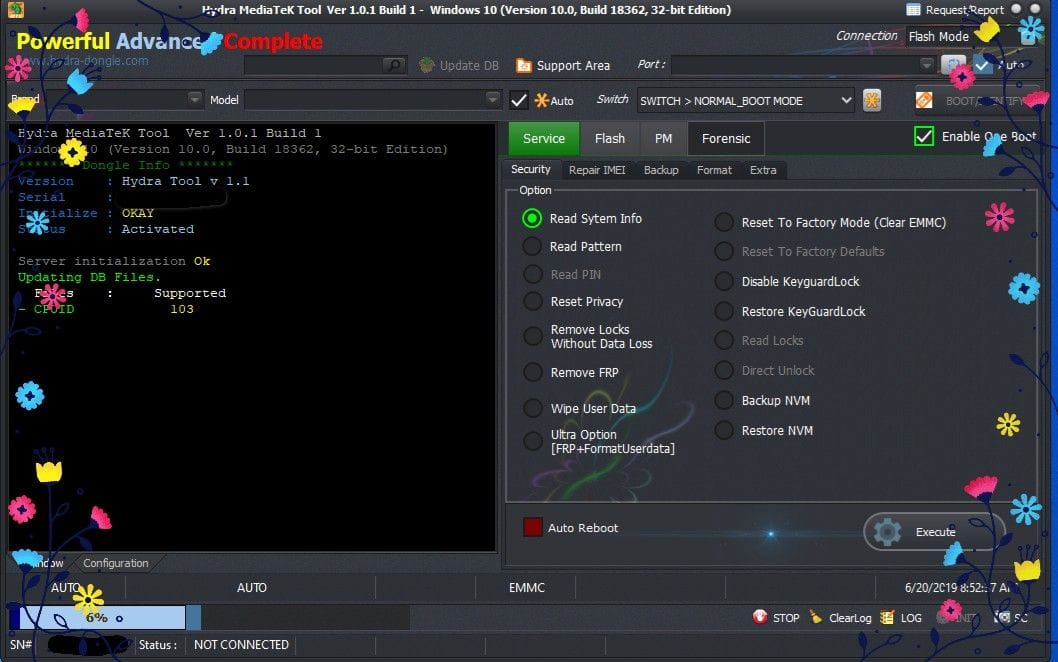
Task: Click the star button next to Switch dropdown
Action: (x=872, y=101)
